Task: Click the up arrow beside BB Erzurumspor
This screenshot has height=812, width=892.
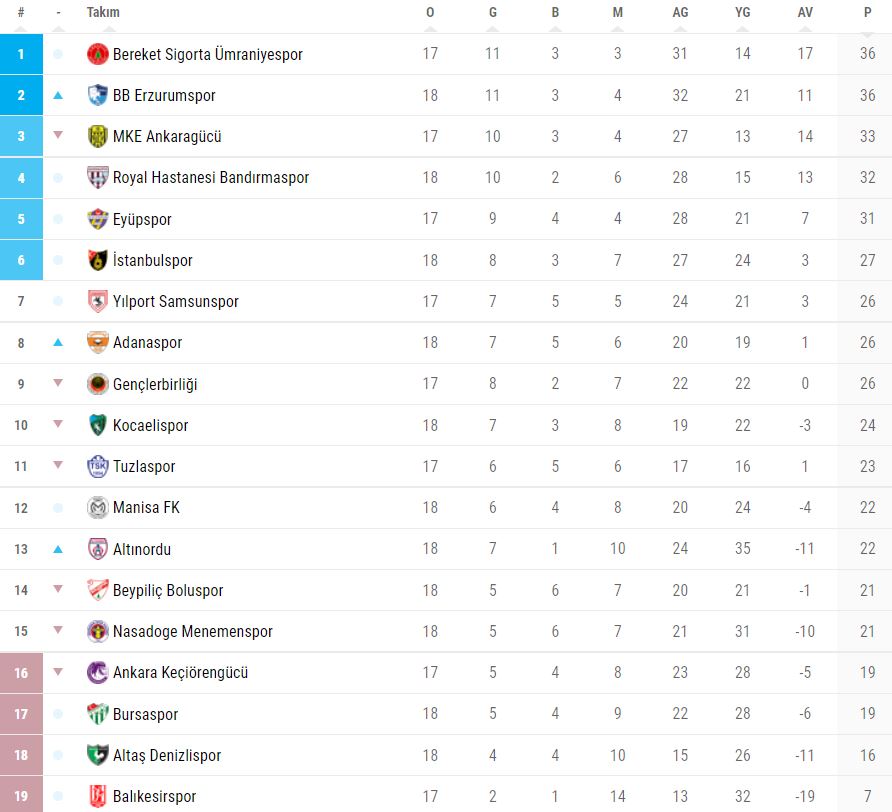Action: pos(58,95)
